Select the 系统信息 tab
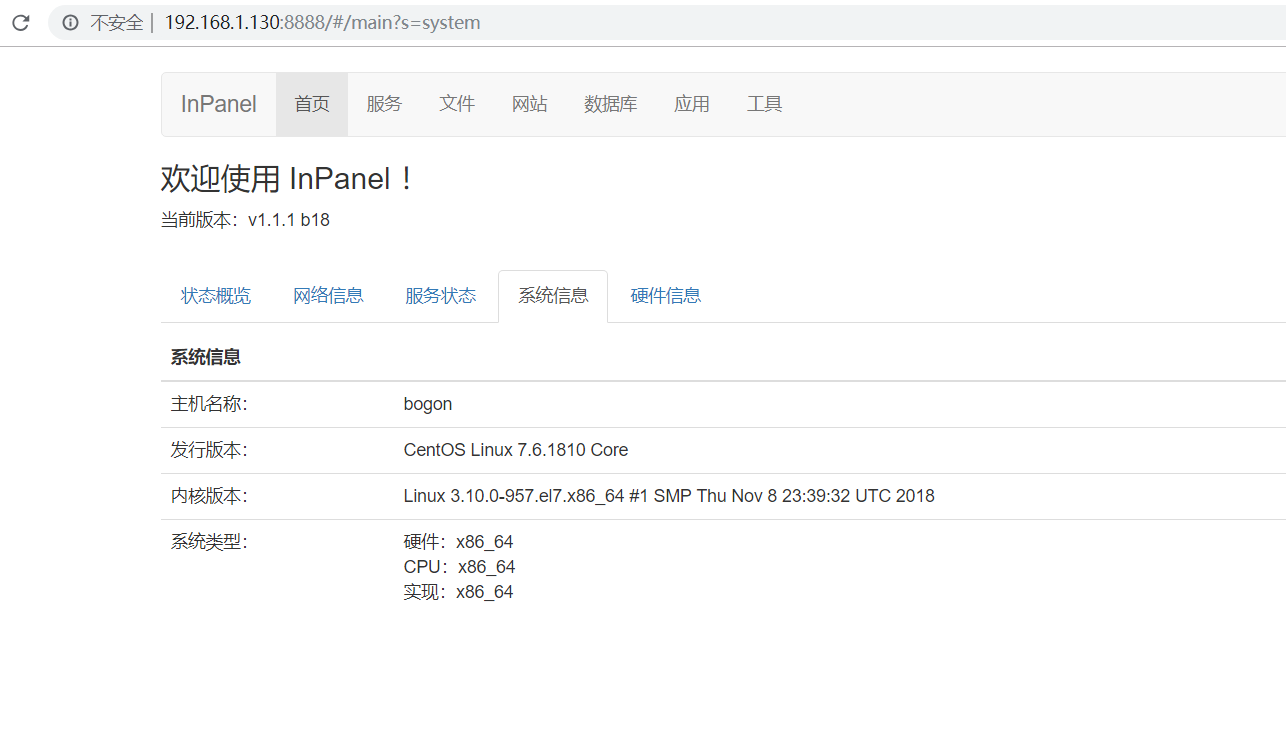 click(x=553, y=296)
